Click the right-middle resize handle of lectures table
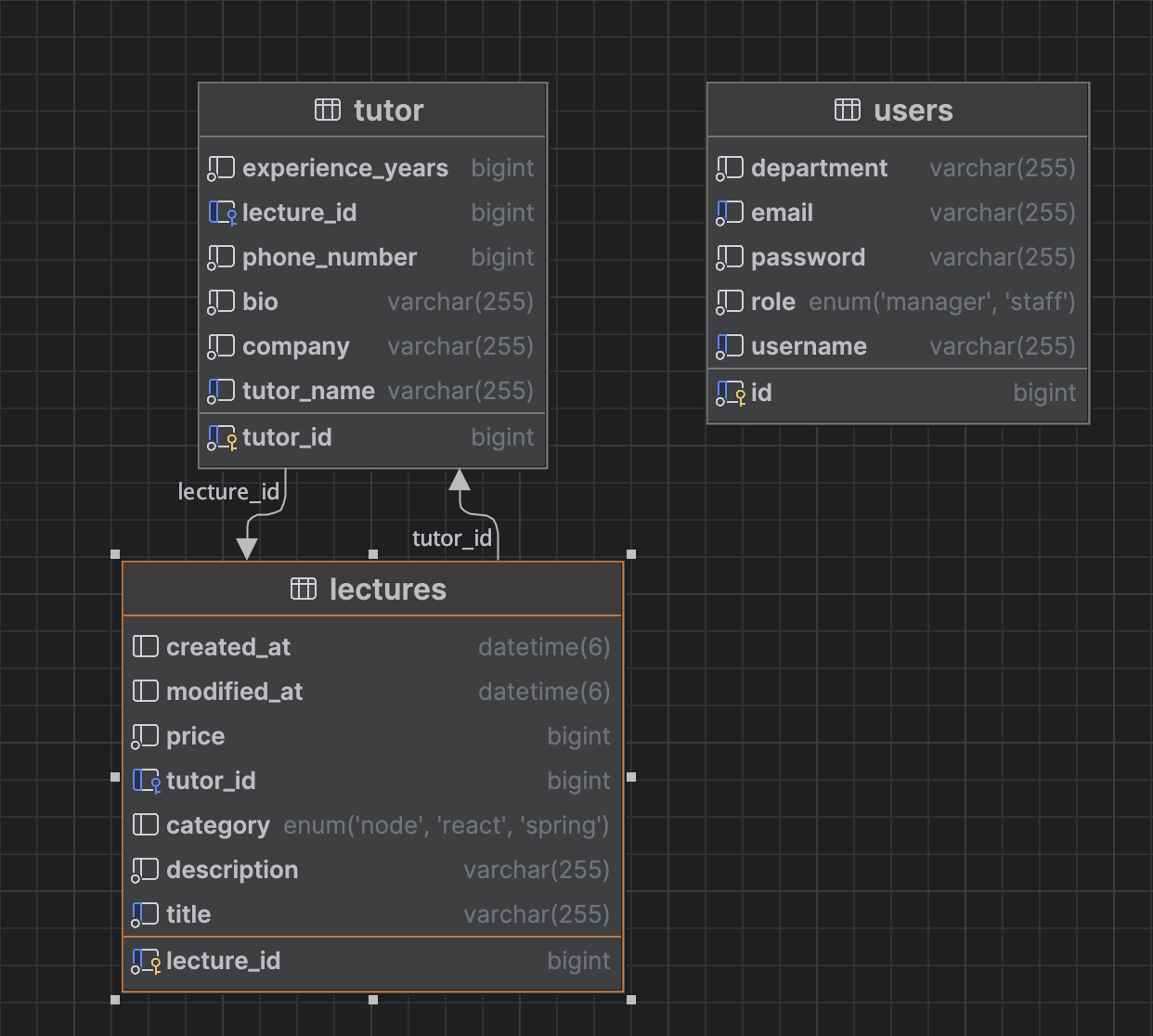The width and height of the screenshot is (1153, 1036). click(631, 777)
